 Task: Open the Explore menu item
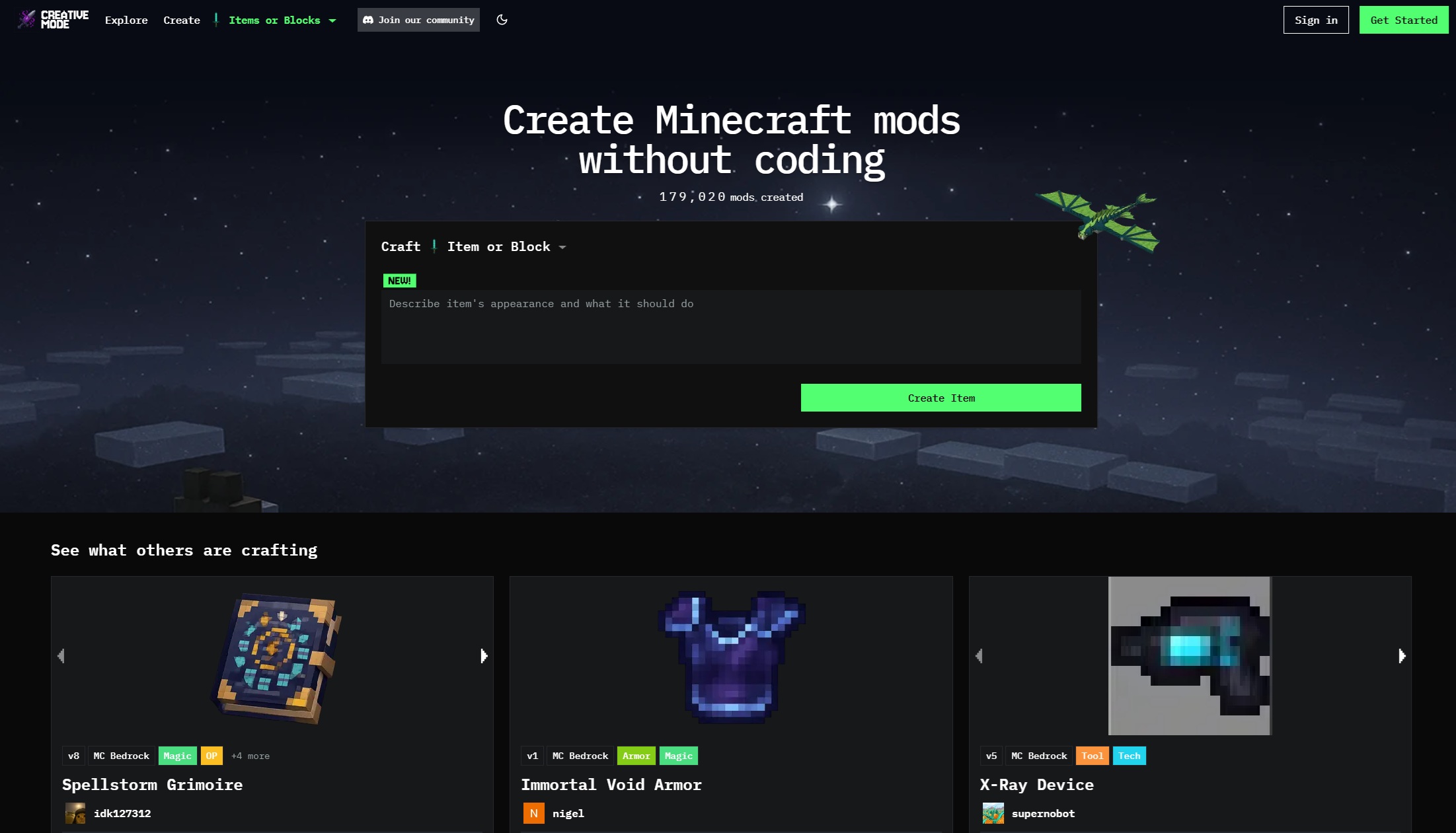[126, 20]
